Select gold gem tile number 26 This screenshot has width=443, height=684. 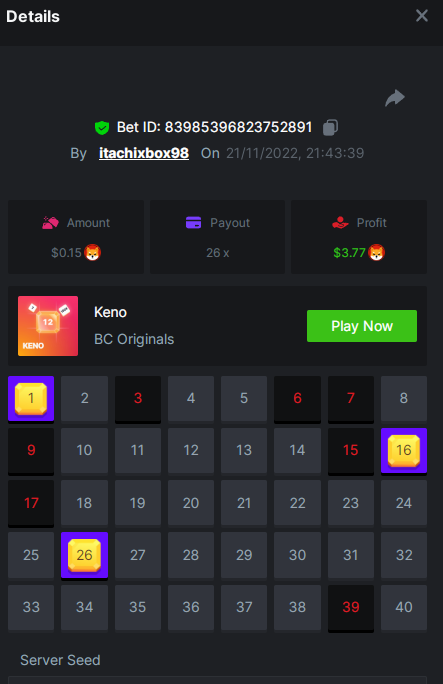85,555
